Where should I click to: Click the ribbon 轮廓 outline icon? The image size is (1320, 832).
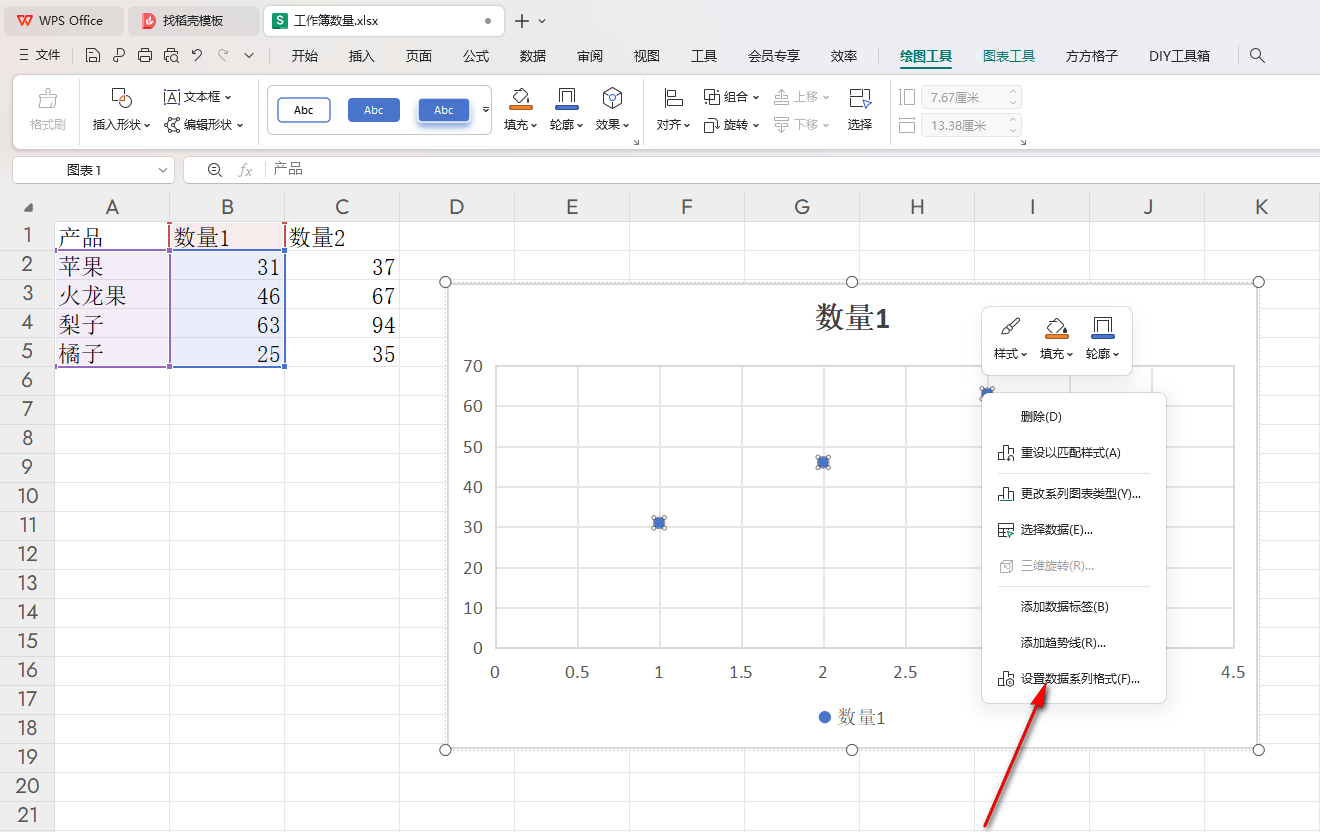click(566, 98)
